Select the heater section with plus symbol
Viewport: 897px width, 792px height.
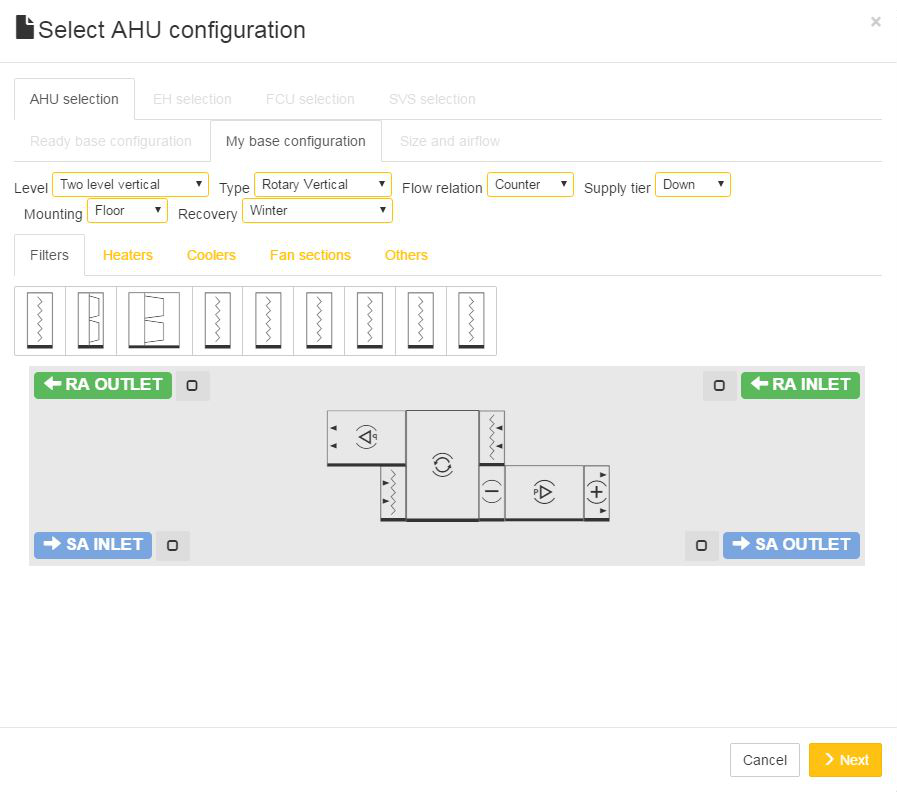click(x=596, y=492)
